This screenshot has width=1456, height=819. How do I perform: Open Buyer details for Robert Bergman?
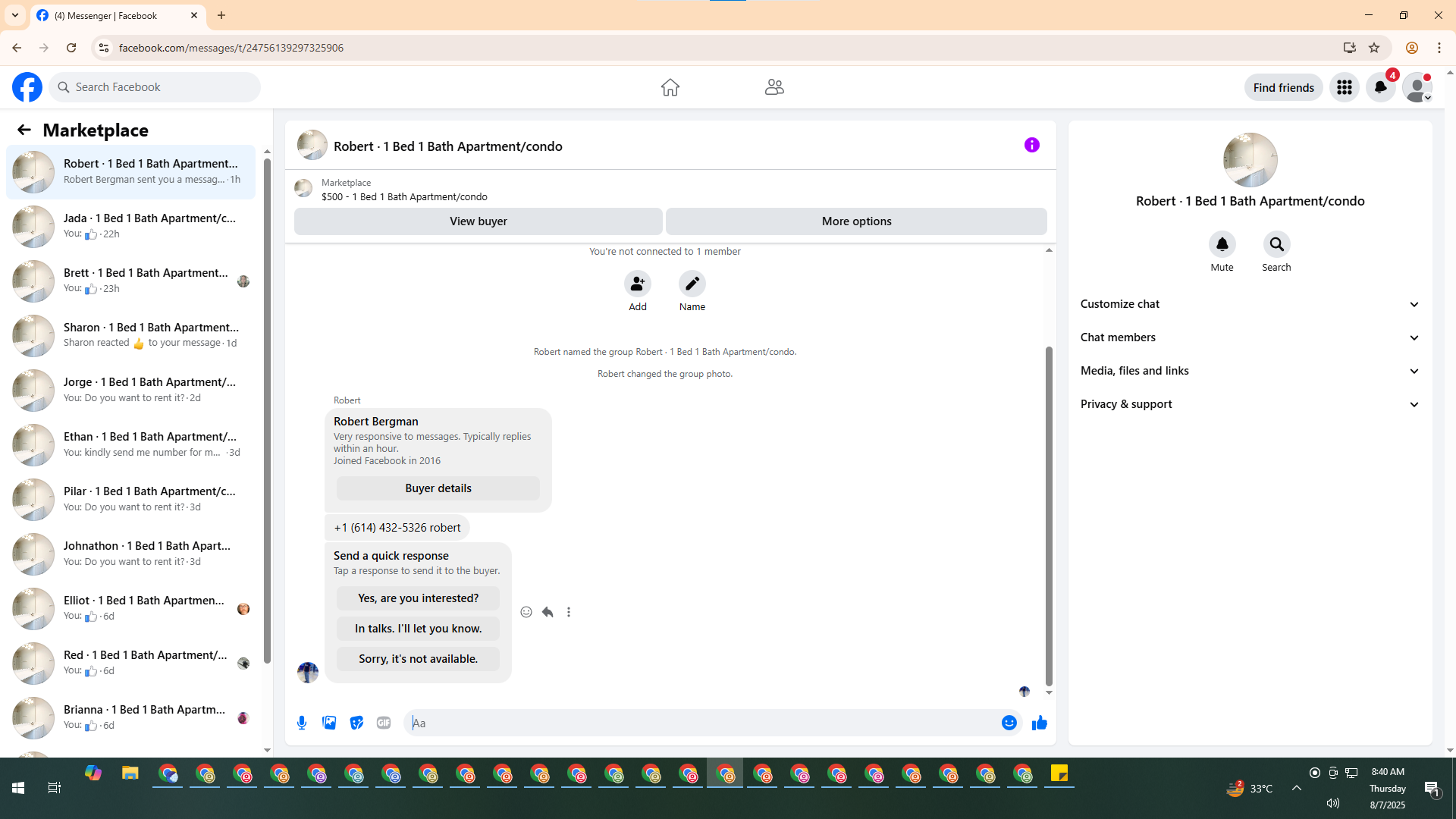point(438,488)
